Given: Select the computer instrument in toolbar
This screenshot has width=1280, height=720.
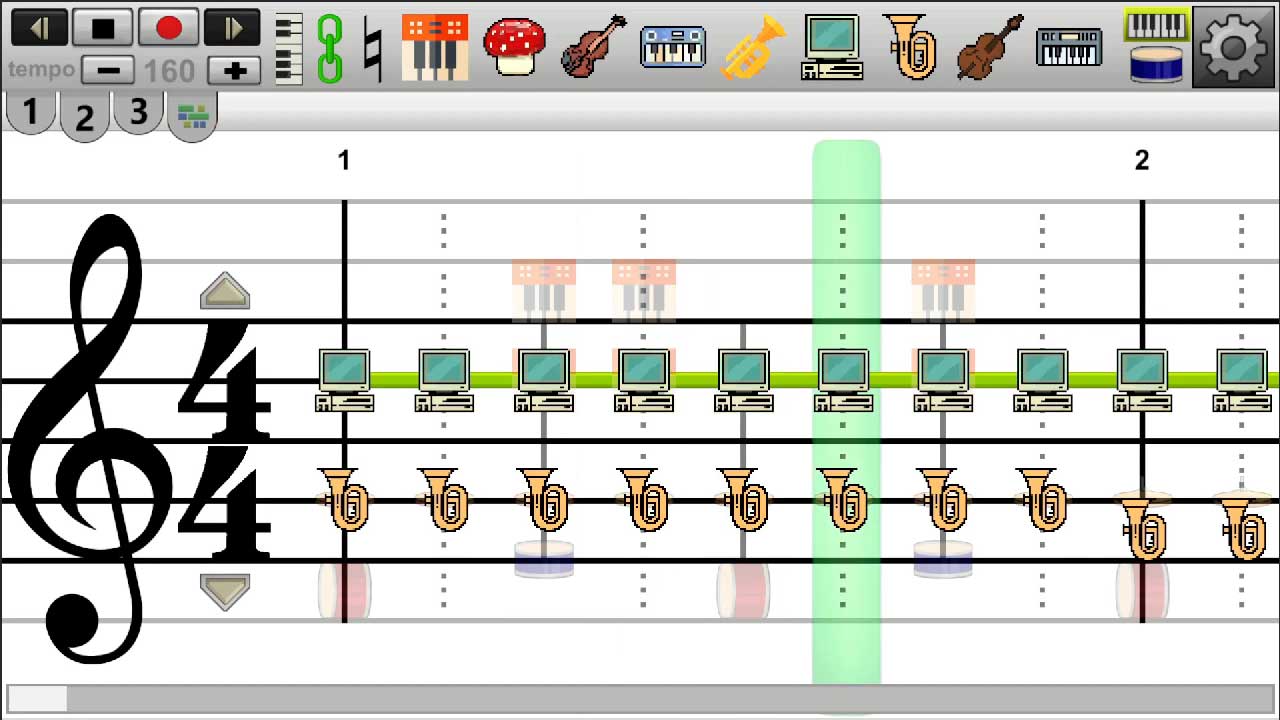Looking at the screenshot, I should pos(832,47).
